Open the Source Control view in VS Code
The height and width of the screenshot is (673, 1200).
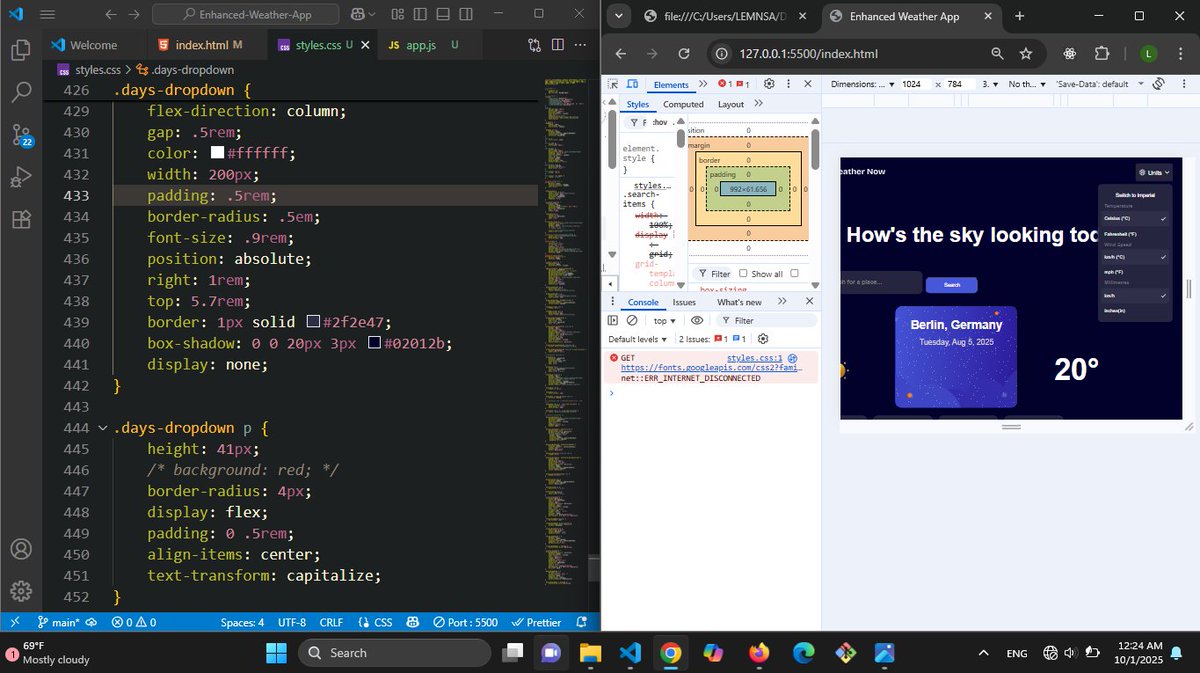pos(22,135)
